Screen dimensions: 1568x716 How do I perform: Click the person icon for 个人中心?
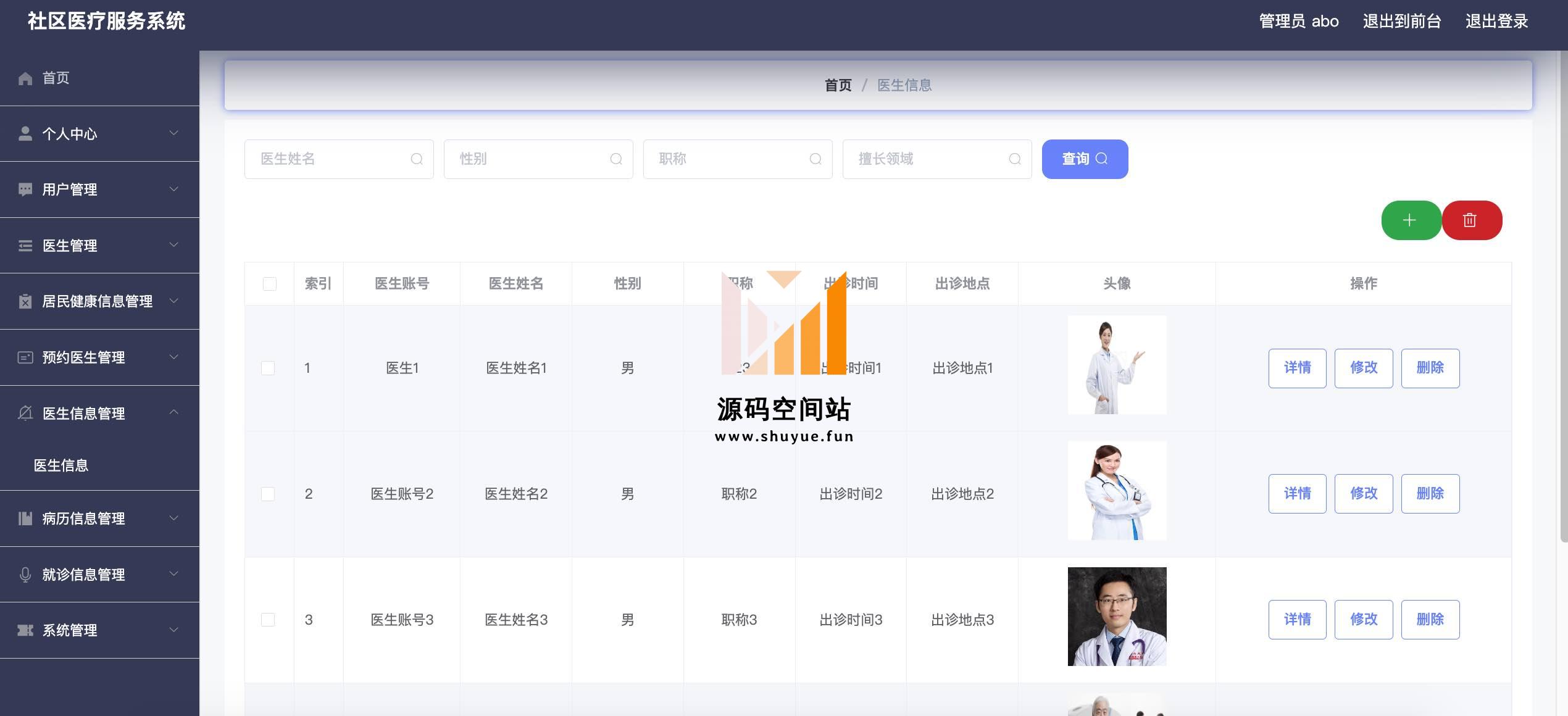[25, 134]
